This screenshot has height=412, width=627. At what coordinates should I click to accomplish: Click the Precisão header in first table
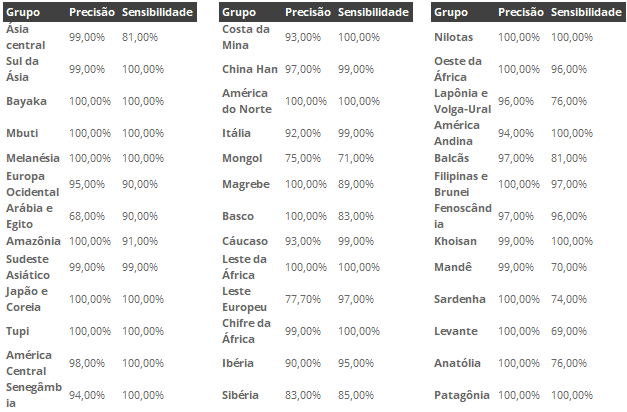point(92,12)
